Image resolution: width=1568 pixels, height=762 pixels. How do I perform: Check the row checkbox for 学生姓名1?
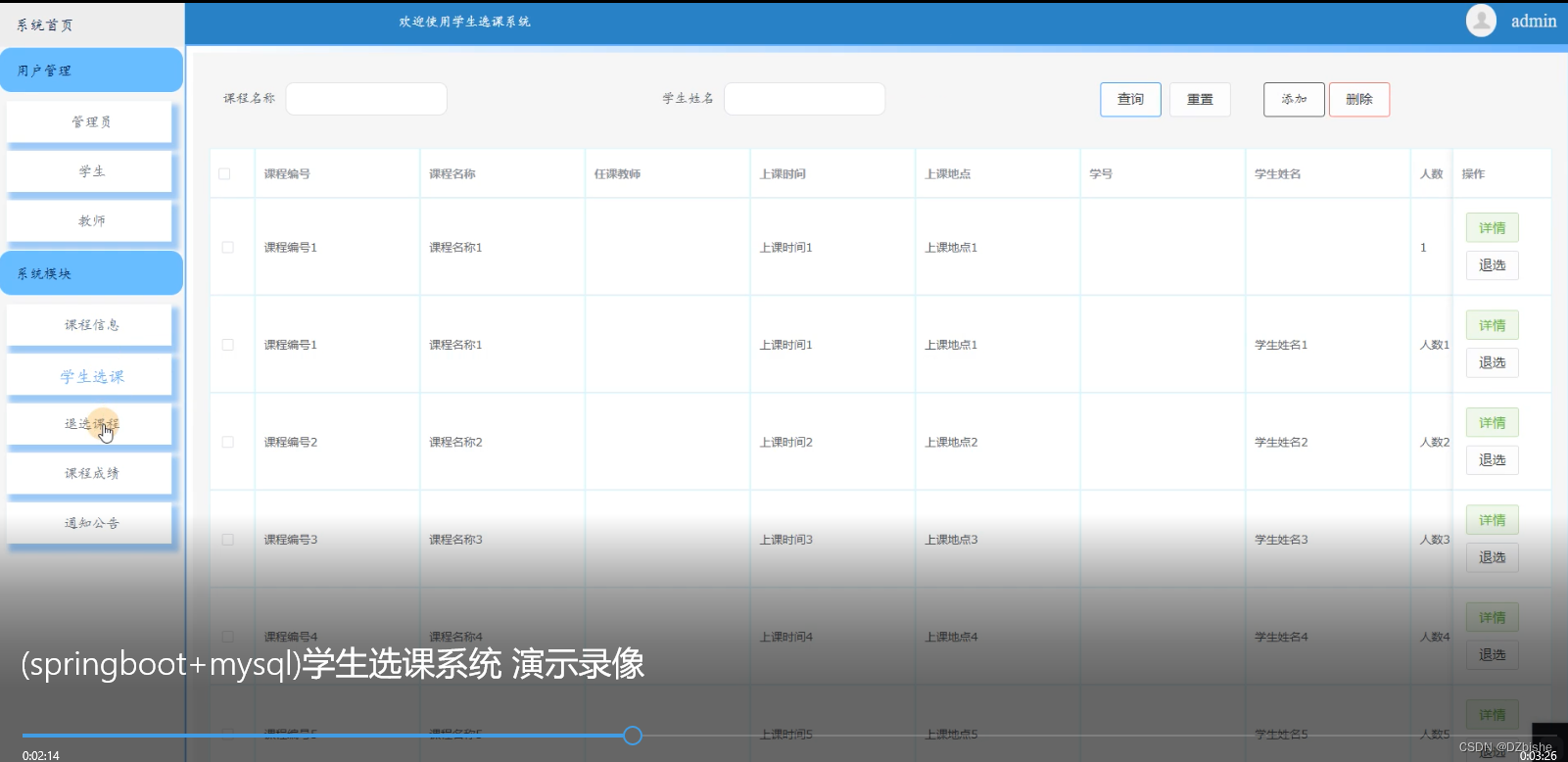[x=227, y=345]
